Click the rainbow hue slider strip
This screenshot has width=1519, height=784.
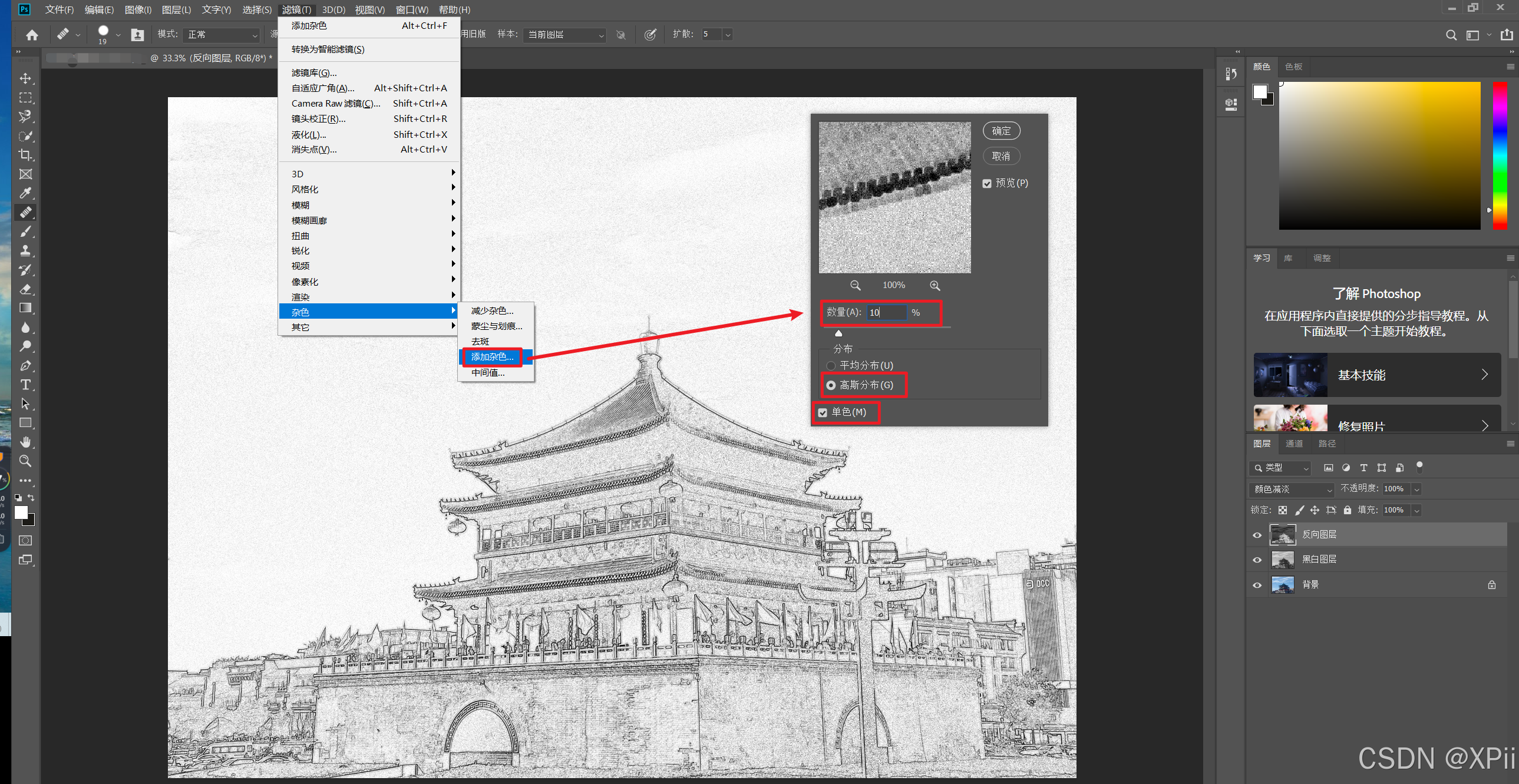[x=1500, y=155]
